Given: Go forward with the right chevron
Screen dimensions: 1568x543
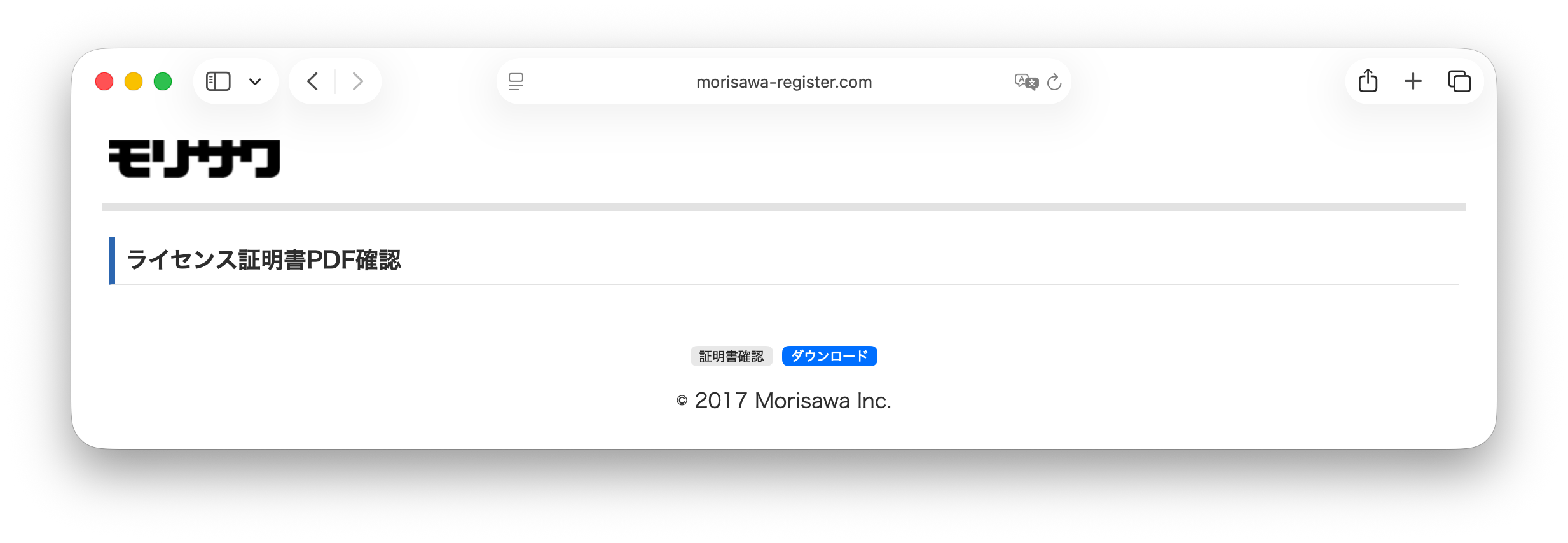Looking at the screenshot, I should pyautogui.click(x=358, y=81).
